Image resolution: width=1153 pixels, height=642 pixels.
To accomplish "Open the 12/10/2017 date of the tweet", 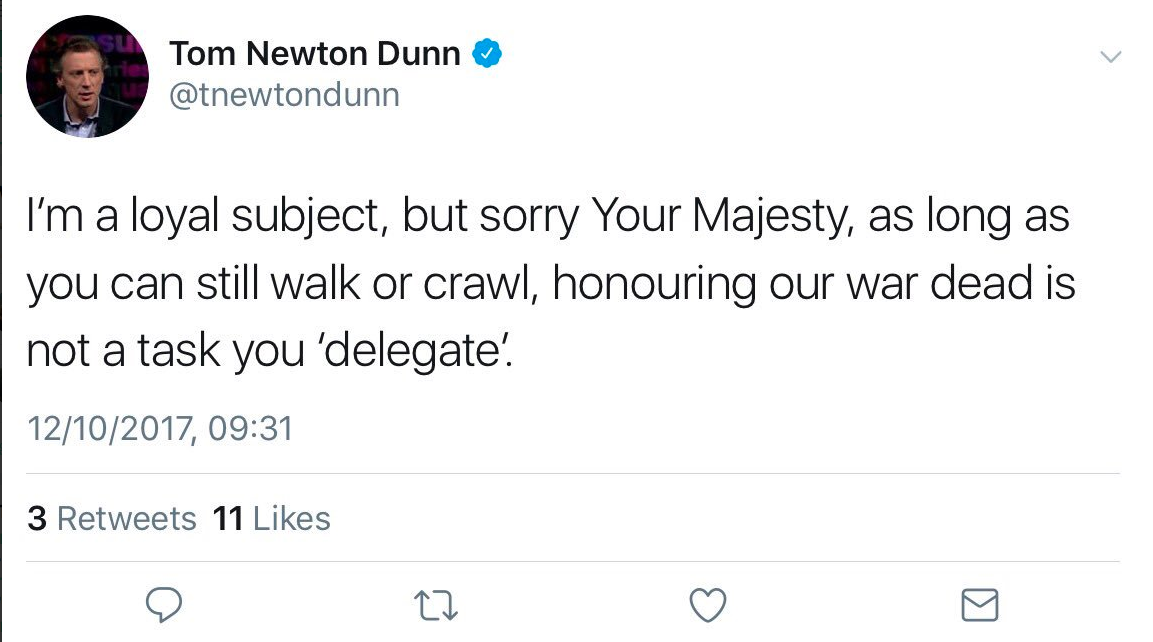I will point(110,428).
